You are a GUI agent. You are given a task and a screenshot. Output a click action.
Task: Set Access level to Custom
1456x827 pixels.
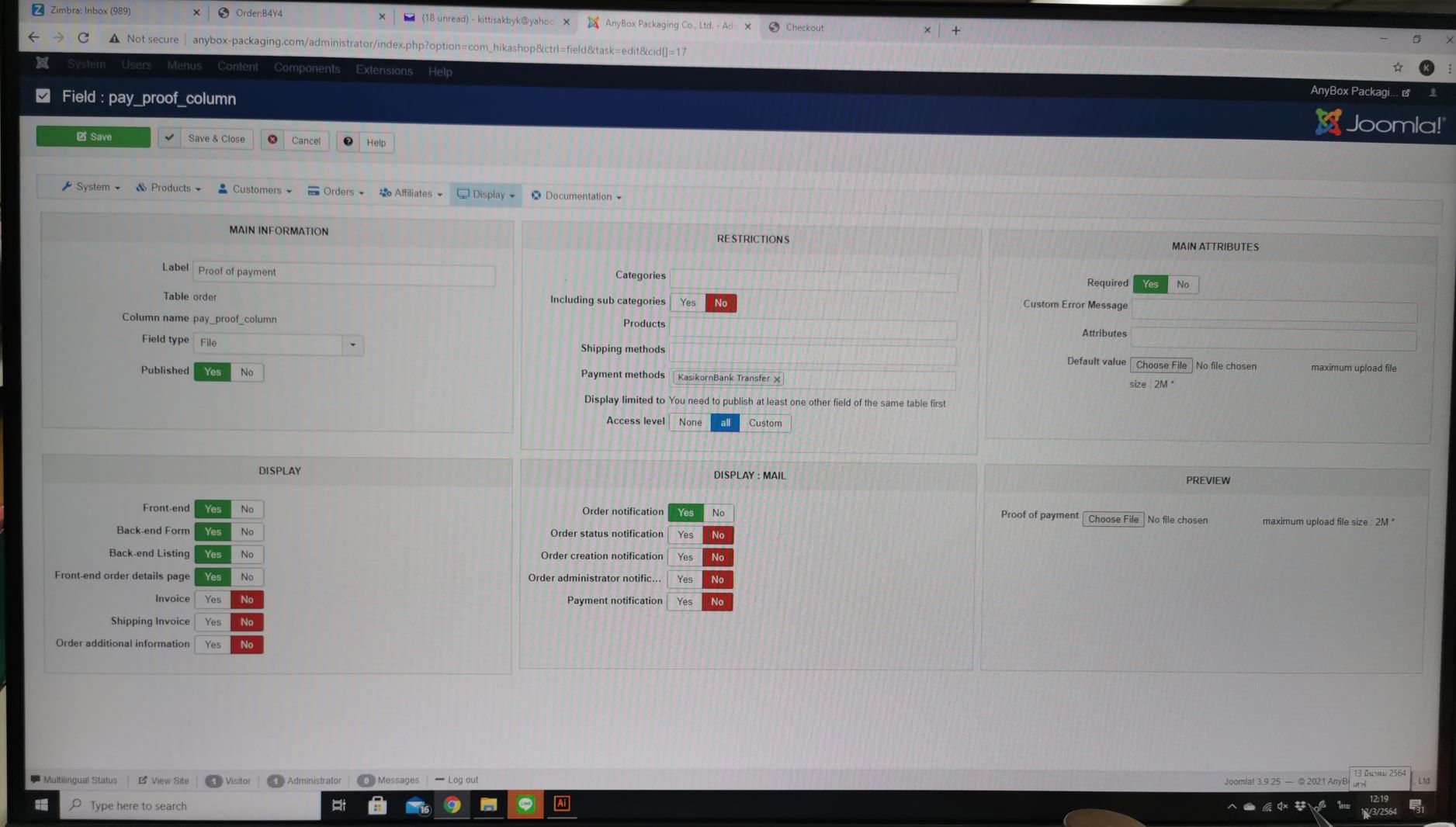[x=765, y=424]
